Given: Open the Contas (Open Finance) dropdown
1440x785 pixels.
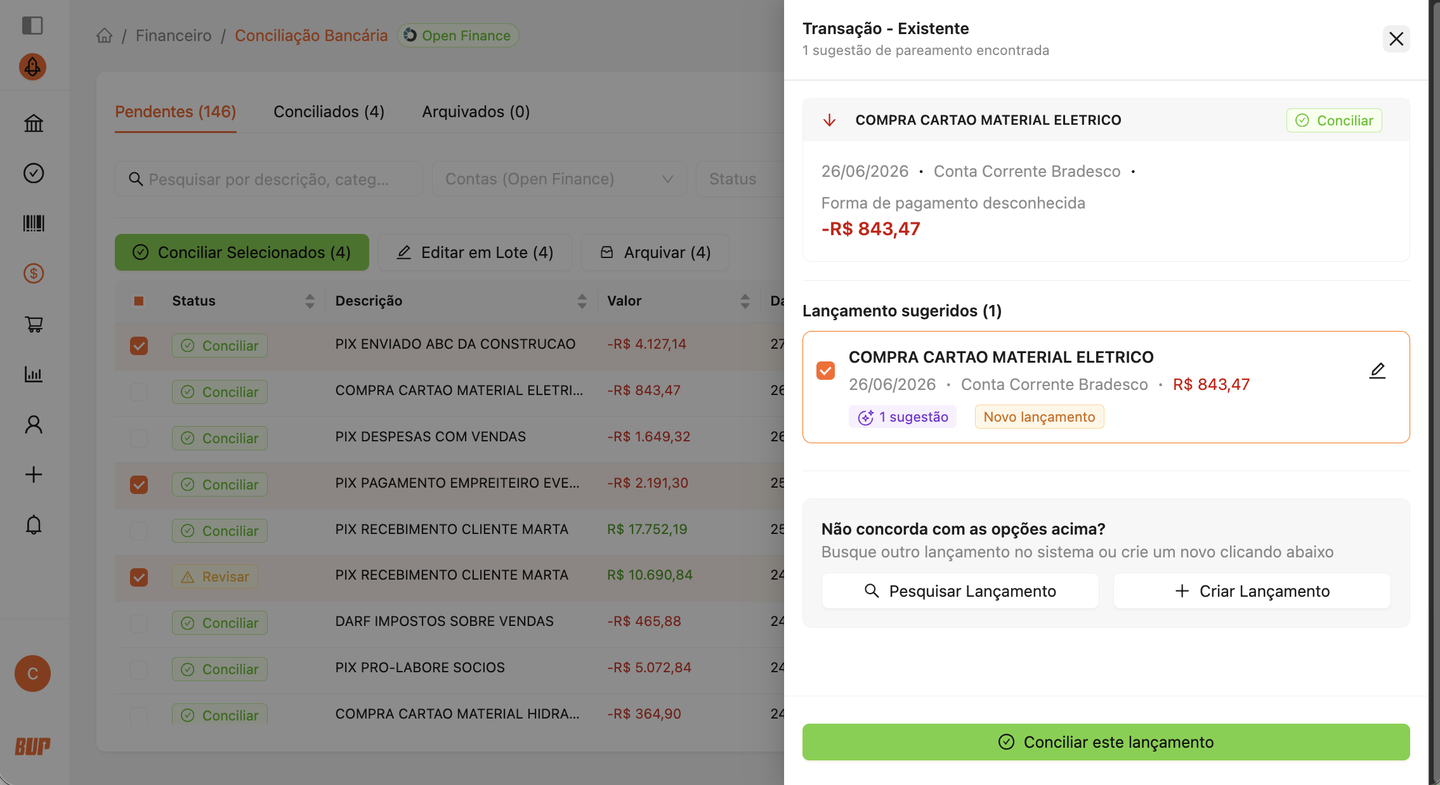Looking at the screenshot, I should click(559, 179).
